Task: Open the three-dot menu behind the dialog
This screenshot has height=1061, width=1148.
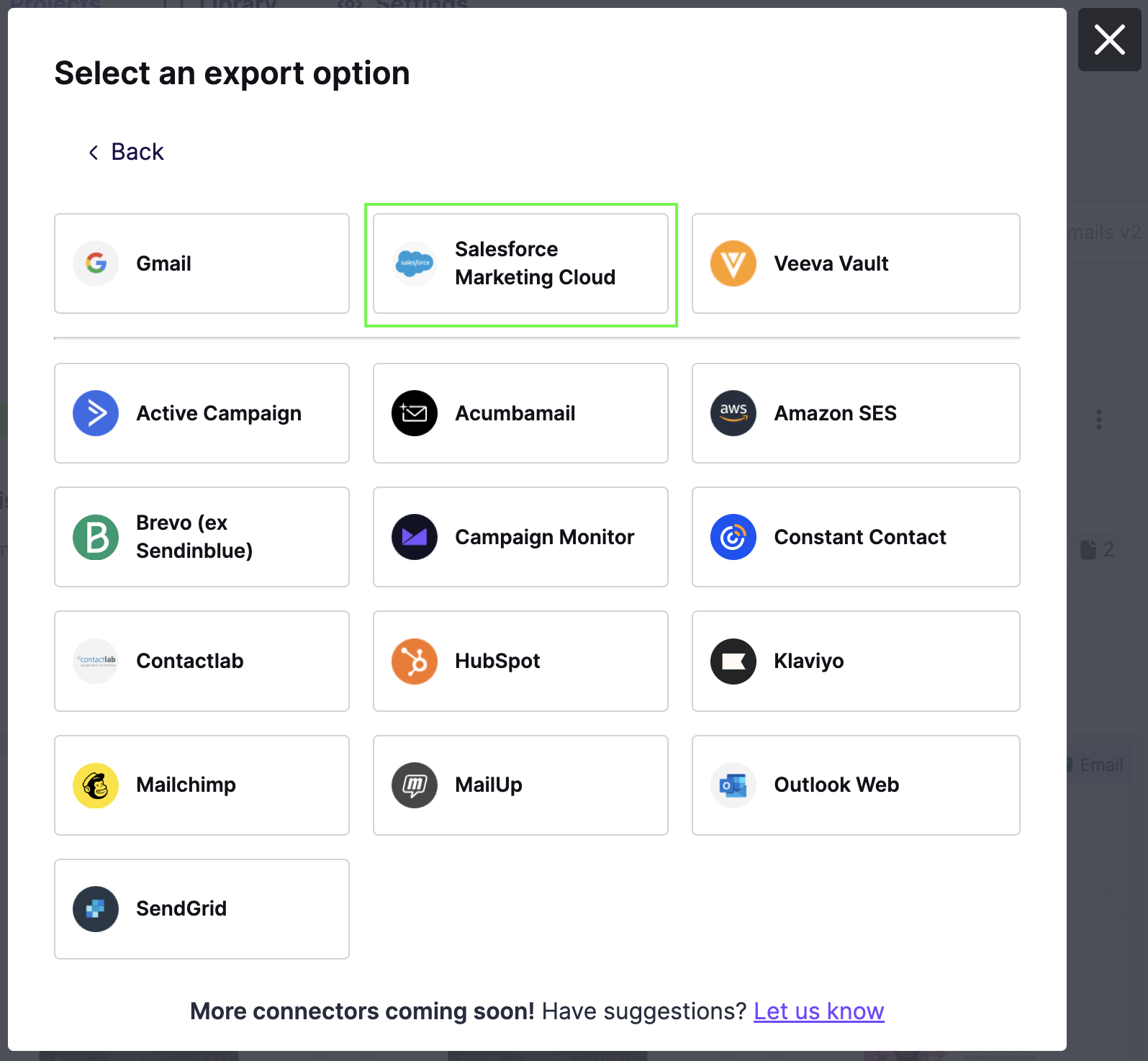Action: tap(1098, 420)
